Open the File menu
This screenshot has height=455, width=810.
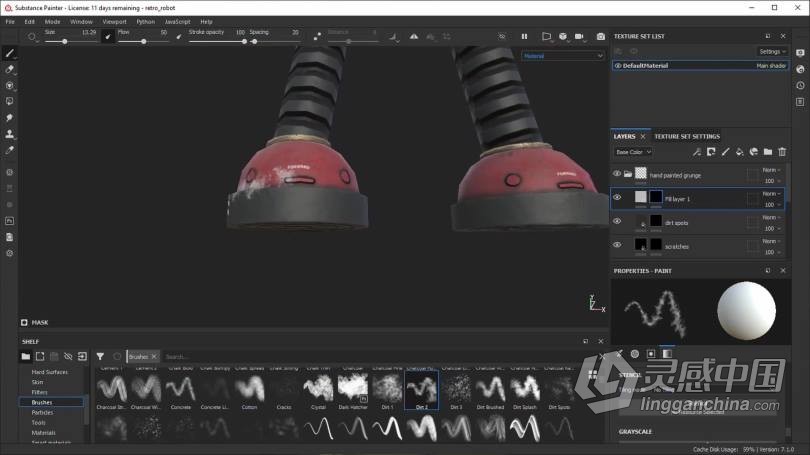tap(10, 22)
